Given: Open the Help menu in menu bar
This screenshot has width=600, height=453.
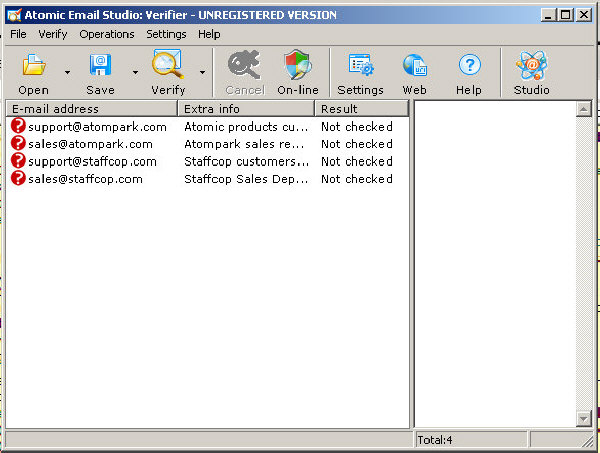Looking at the screenshot, I should (x=209, y=34).
